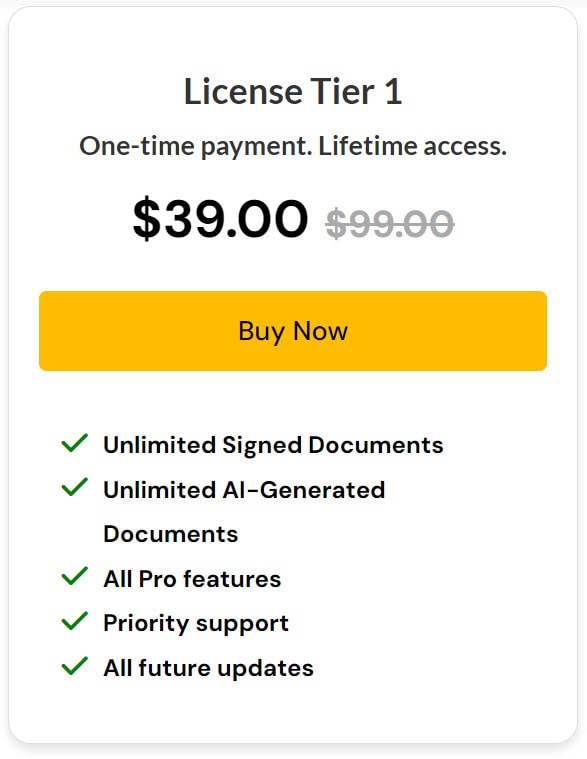
Task: Select the 'One-time payment.' phrase
Action: (196, 146)
